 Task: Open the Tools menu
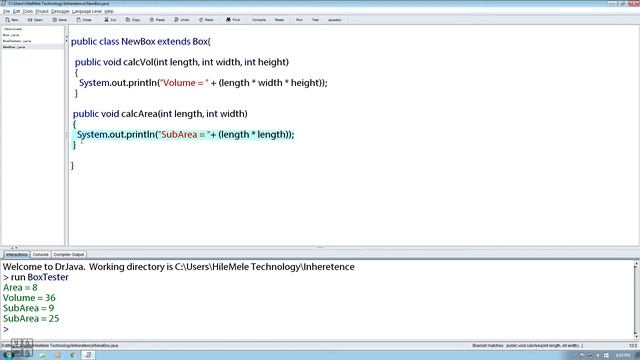pos(28,11)
